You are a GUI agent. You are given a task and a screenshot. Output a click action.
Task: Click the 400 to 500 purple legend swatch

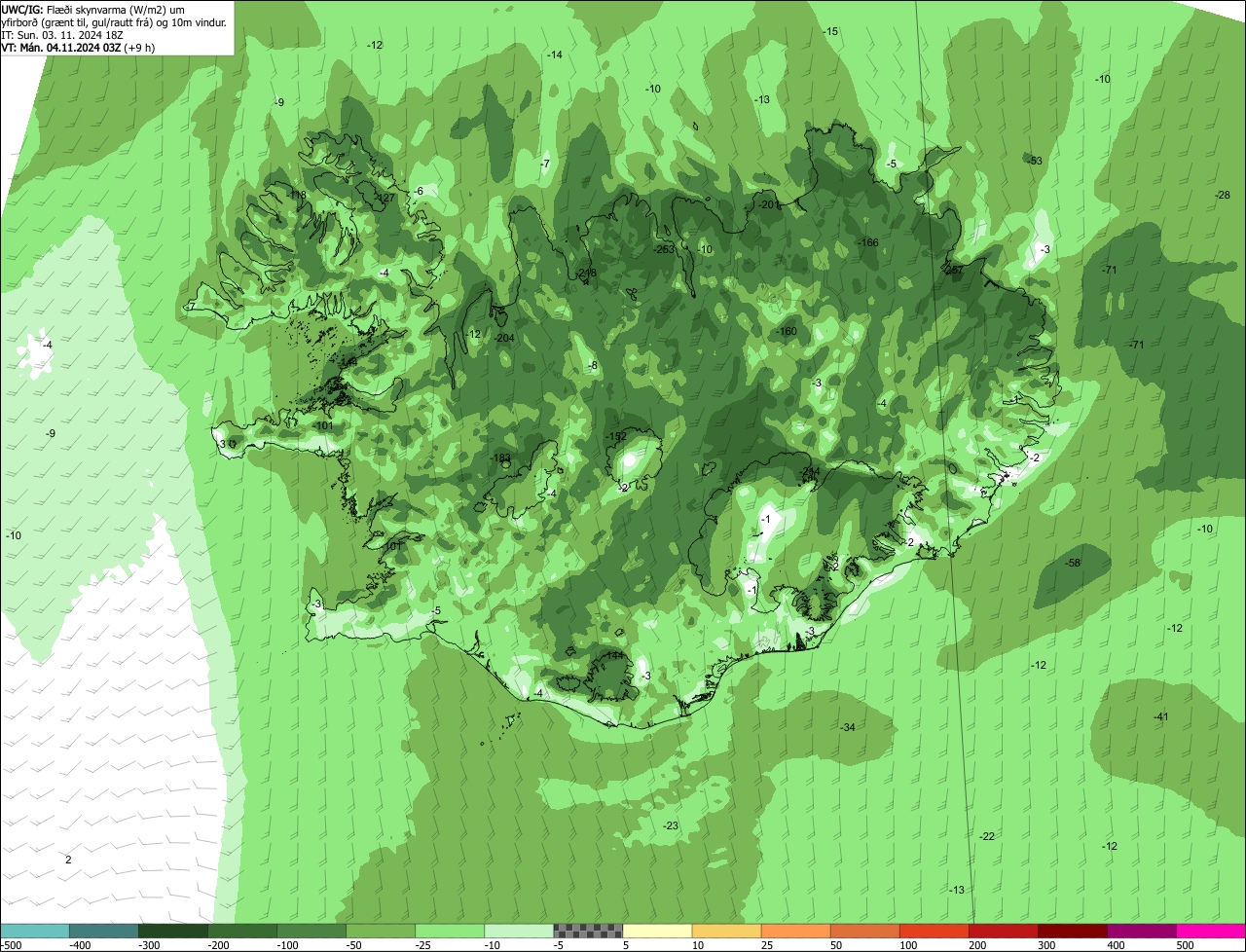pos(1141,931)
